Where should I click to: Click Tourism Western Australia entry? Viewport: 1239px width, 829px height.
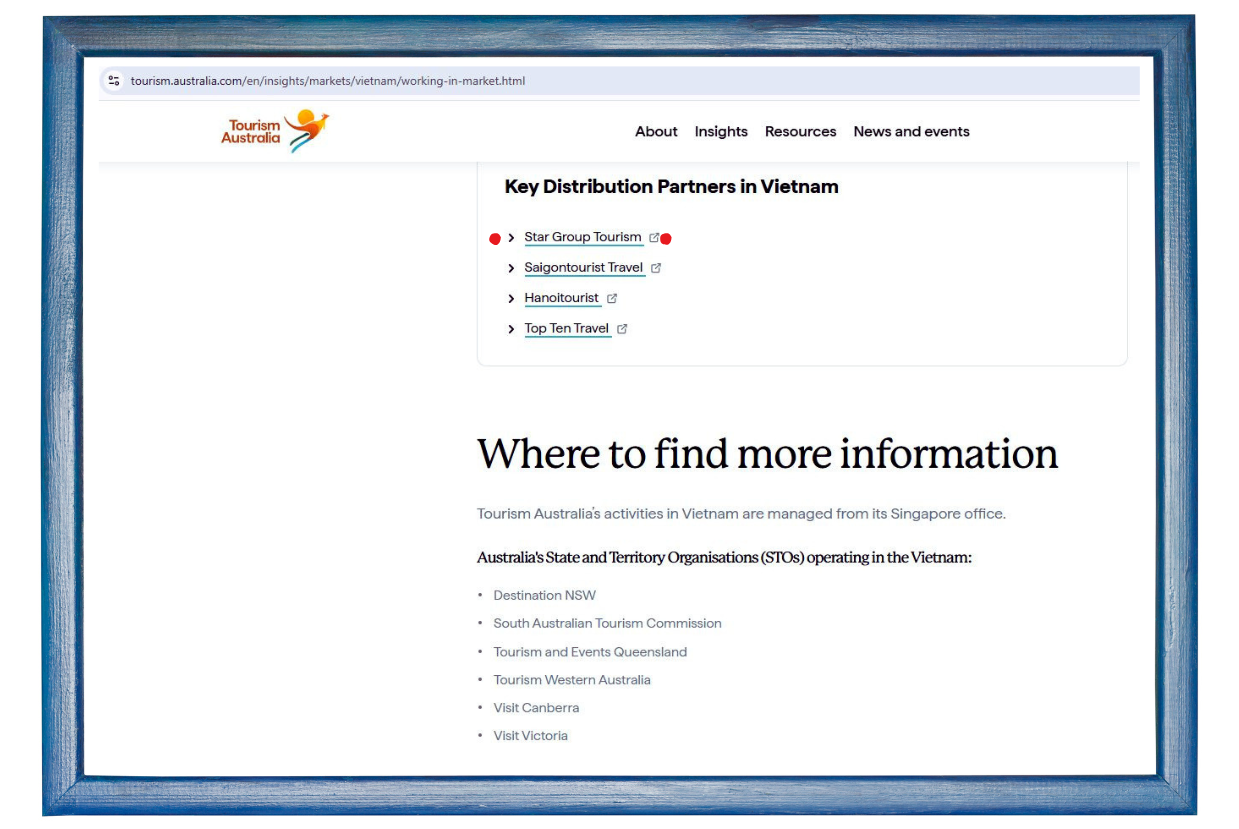click(572, 680)
